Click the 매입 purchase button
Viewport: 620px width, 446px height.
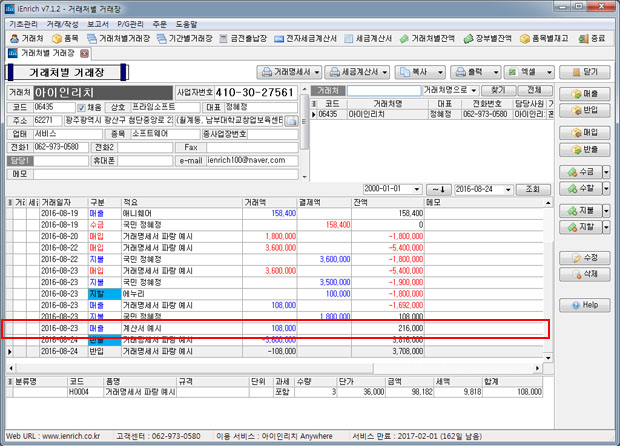(583, 131)
